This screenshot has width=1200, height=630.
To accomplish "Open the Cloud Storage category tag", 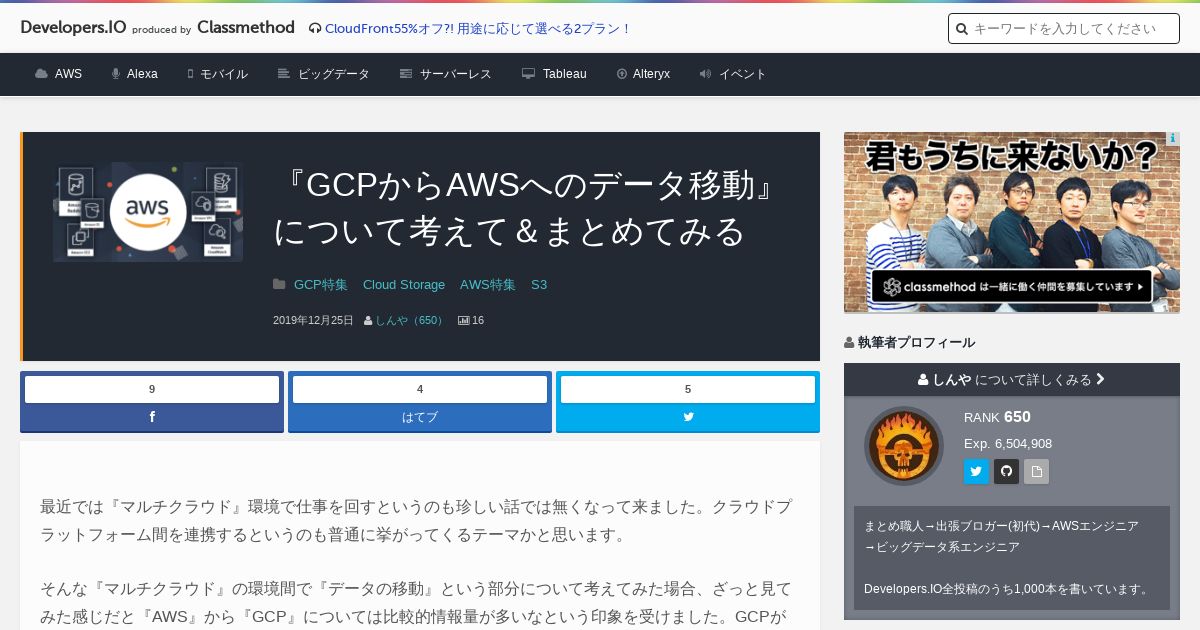I will tap(404, 285).
